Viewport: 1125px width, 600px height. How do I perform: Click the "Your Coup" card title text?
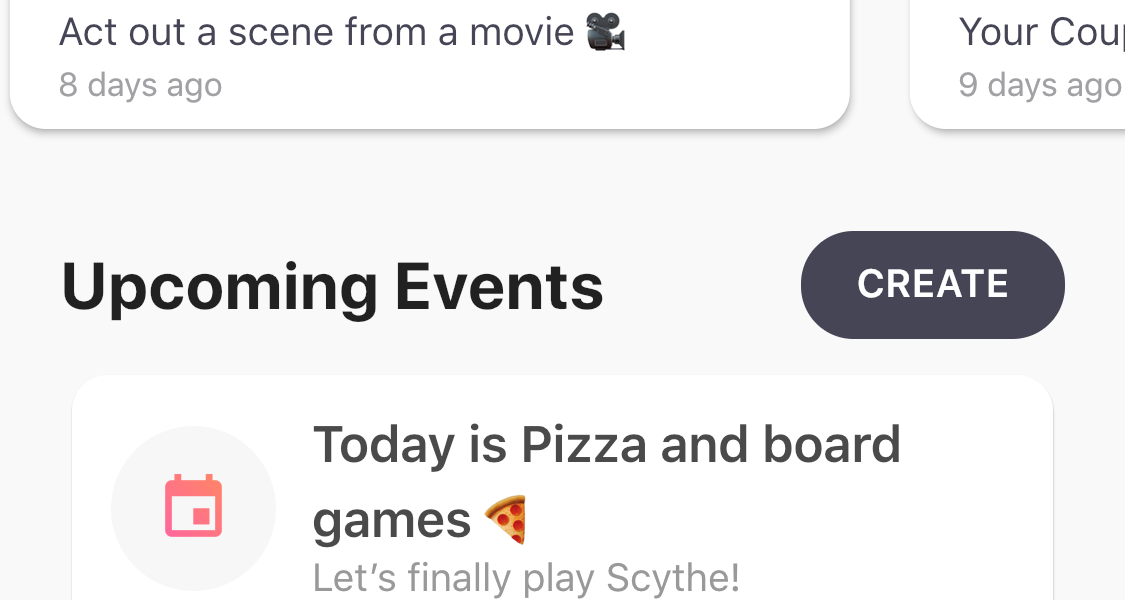pyautogui.click(x=1040, y=32)
